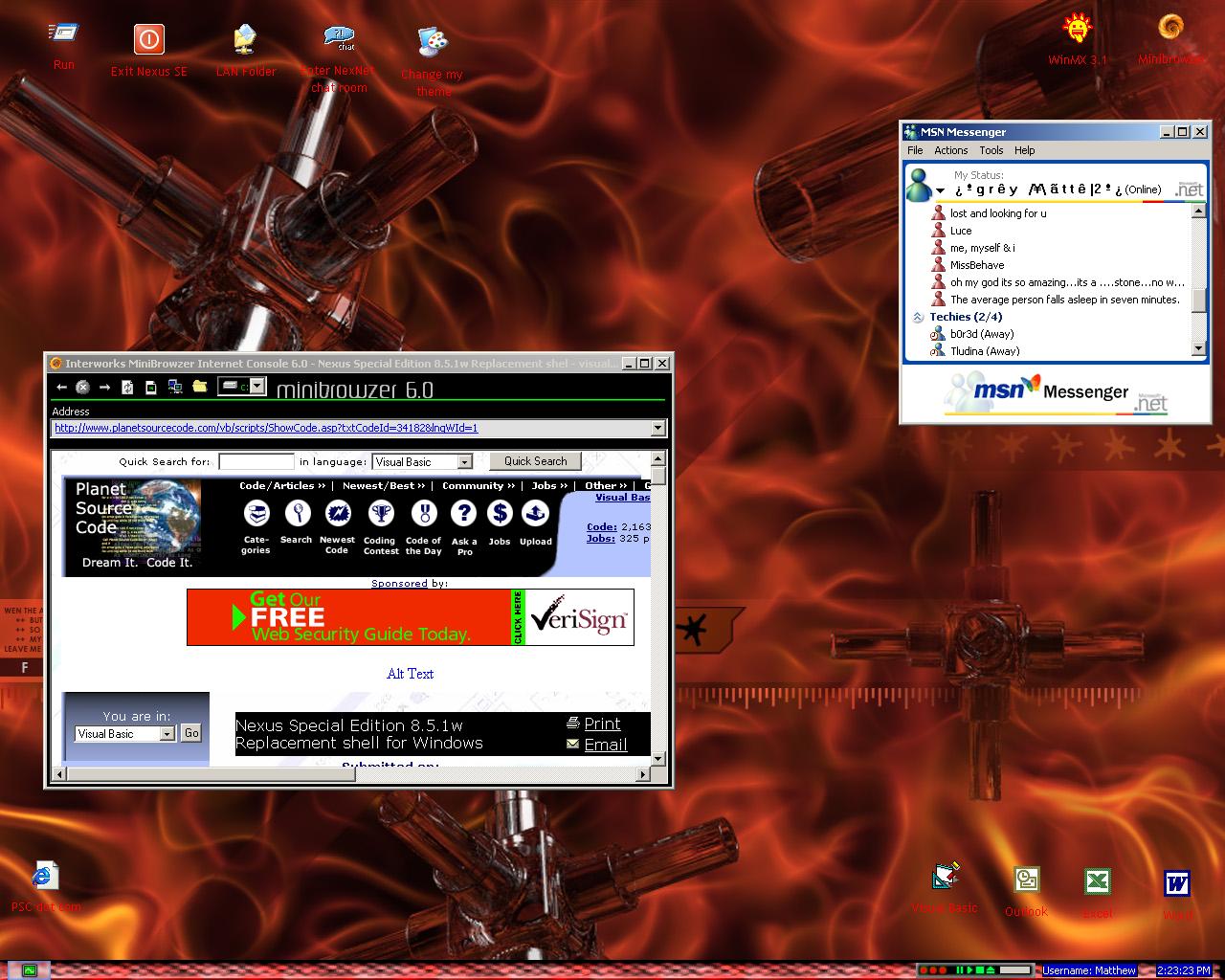Open the yellow folder icon in MiniBrowzer toolbar
This screenshot has height=980, width=1225.
pos(199,387)
